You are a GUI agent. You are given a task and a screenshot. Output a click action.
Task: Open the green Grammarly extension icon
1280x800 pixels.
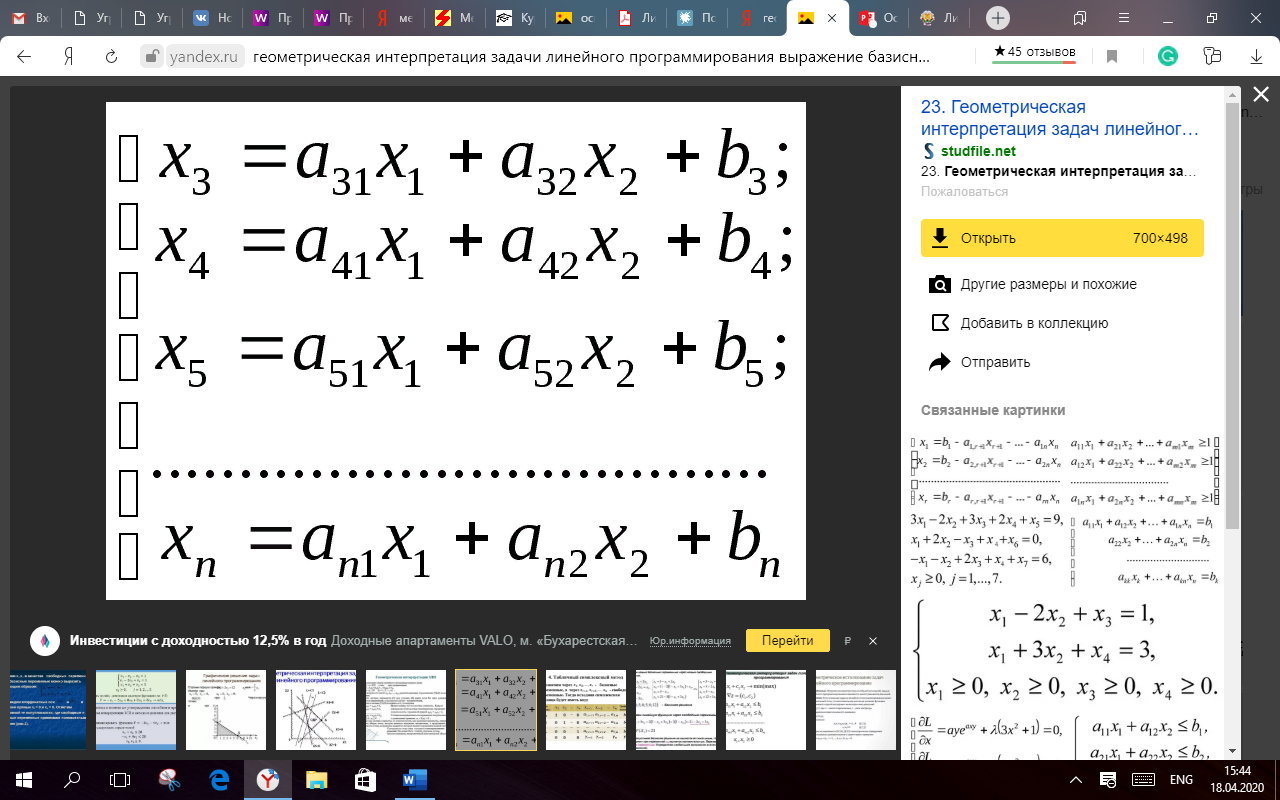[x=1167, y=57]
